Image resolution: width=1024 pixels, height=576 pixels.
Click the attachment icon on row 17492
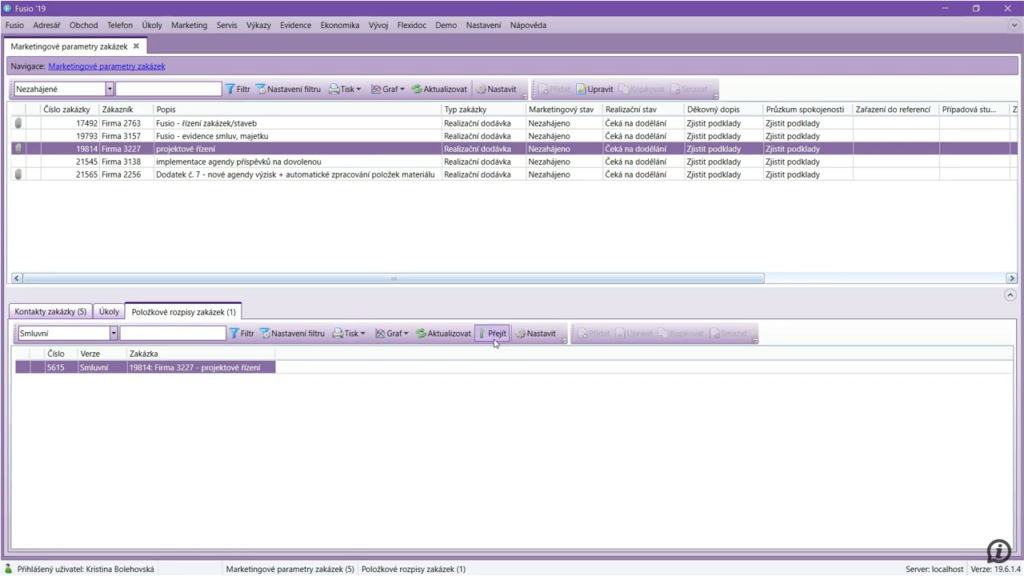tap(18, 123)
